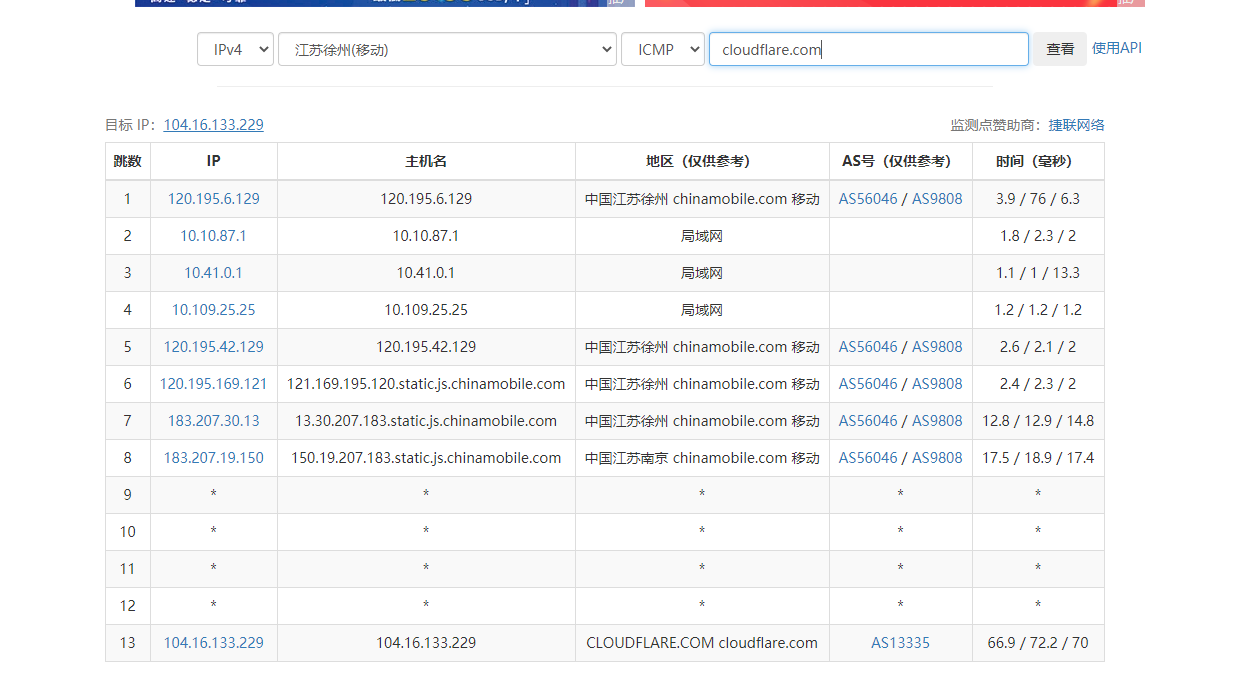
Task: Open AS9808 link in hop 8 row
Action: (937, 458)
